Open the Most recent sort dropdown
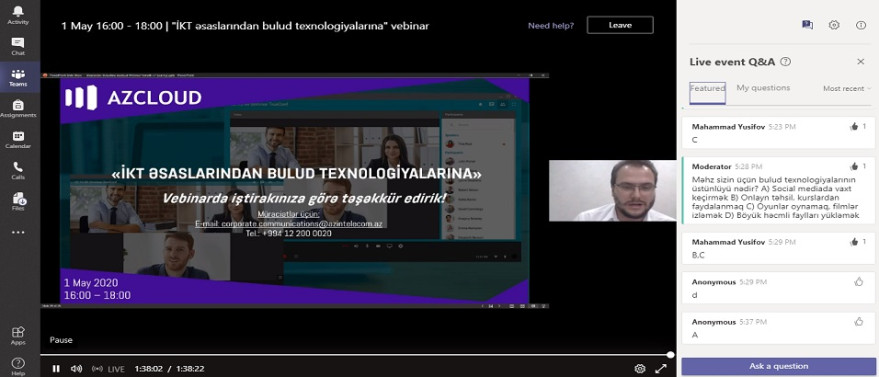 [x=847, y=89]
